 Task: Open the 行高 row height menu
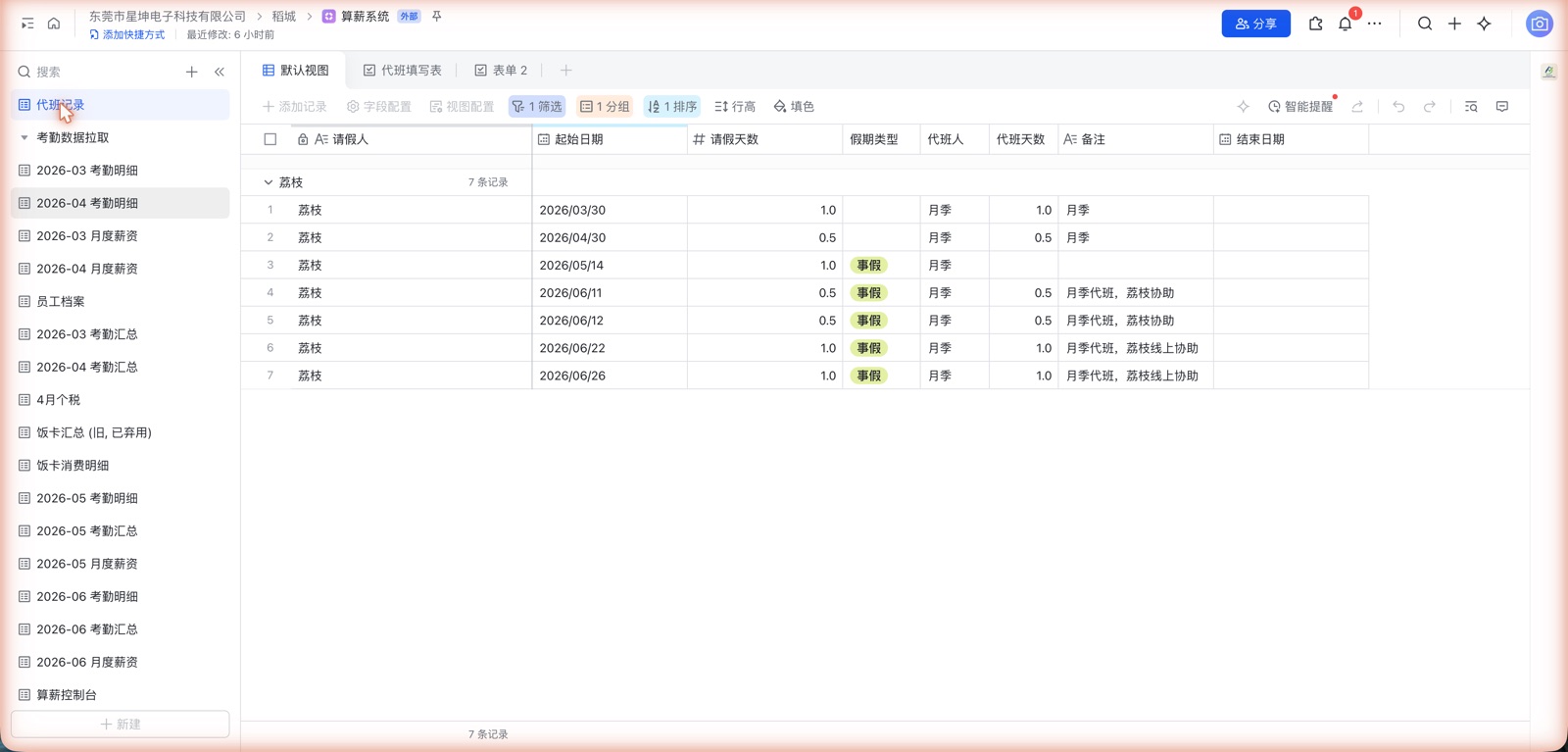click(735, 106)
